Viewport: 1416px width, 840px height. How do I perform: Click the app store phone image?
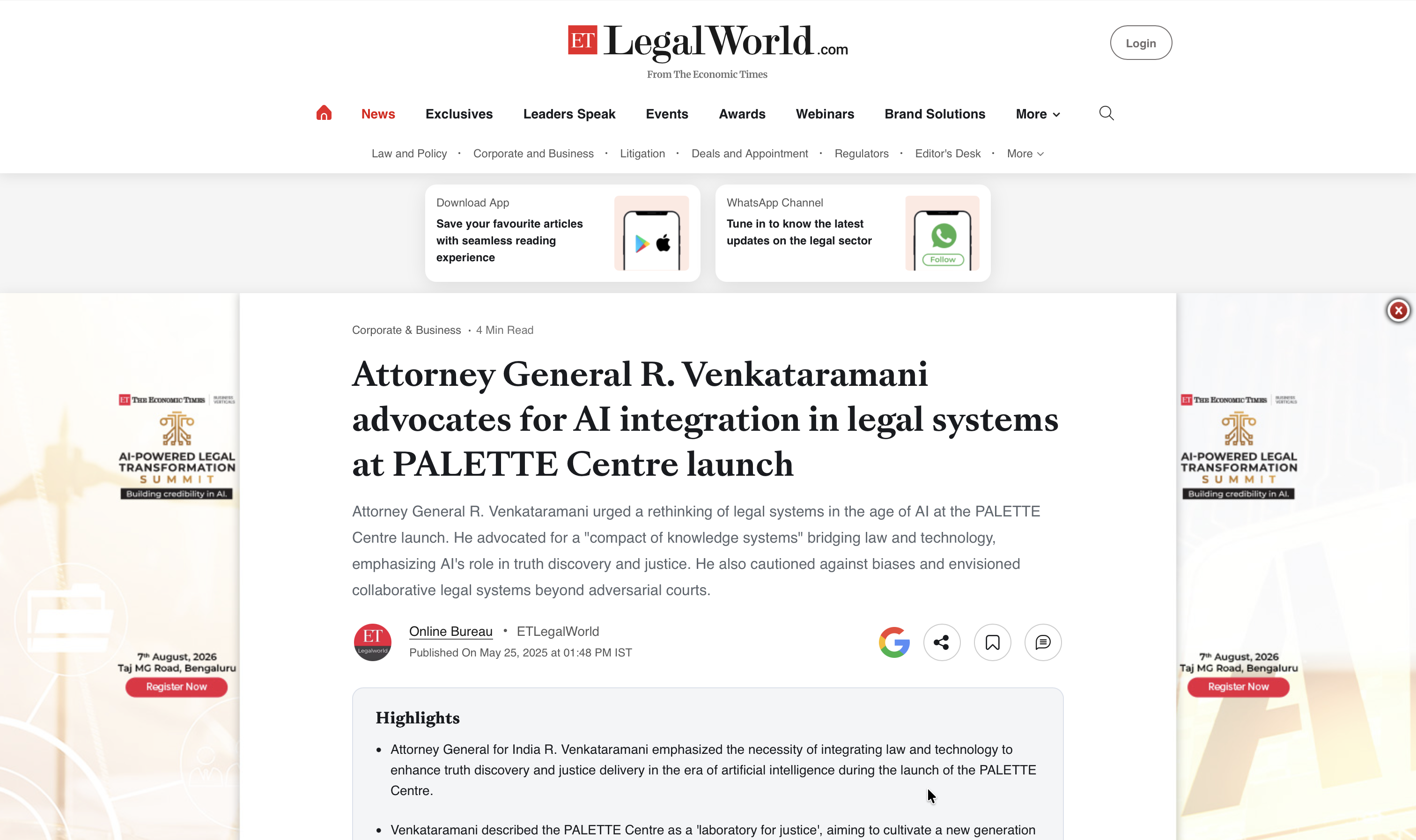click(651, 233)
